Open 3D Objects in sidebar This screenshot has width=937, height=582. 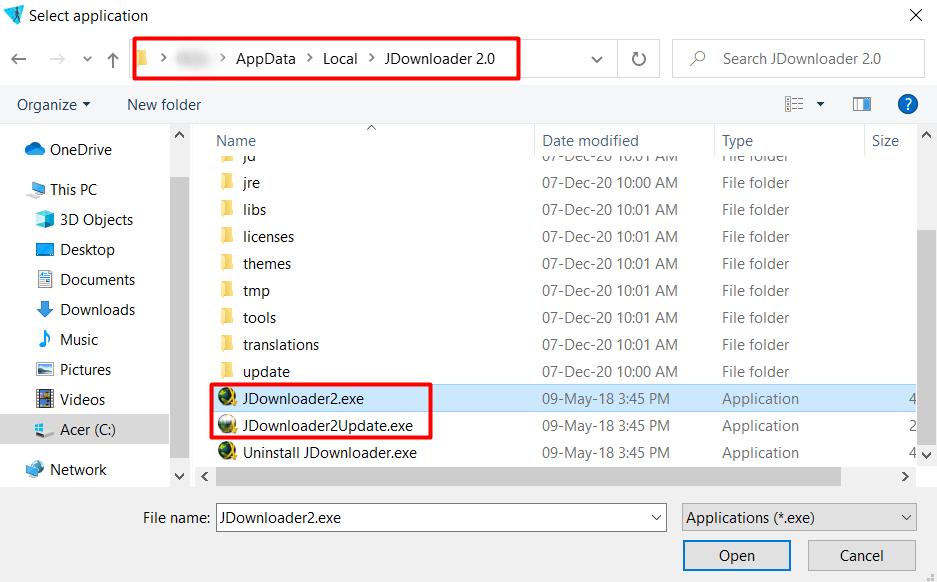click(84, 219)
